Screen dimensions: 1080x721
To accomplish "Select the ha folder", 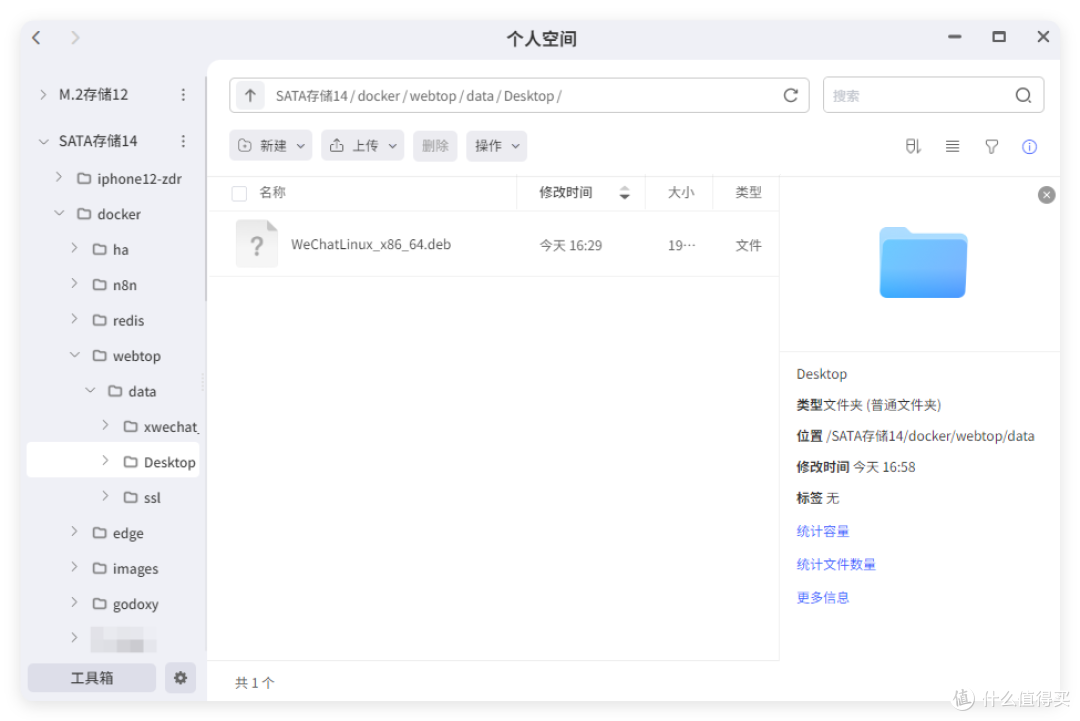I will tap(111, 249).
